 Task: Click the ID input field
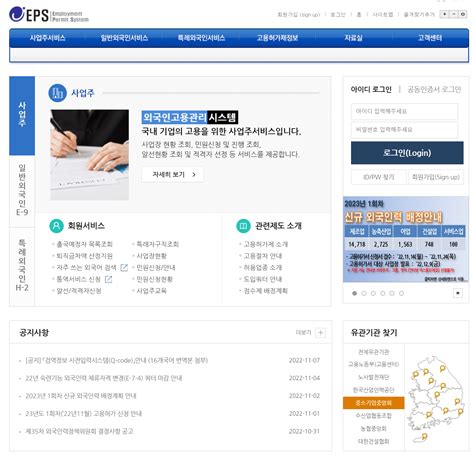coord(404,111)
